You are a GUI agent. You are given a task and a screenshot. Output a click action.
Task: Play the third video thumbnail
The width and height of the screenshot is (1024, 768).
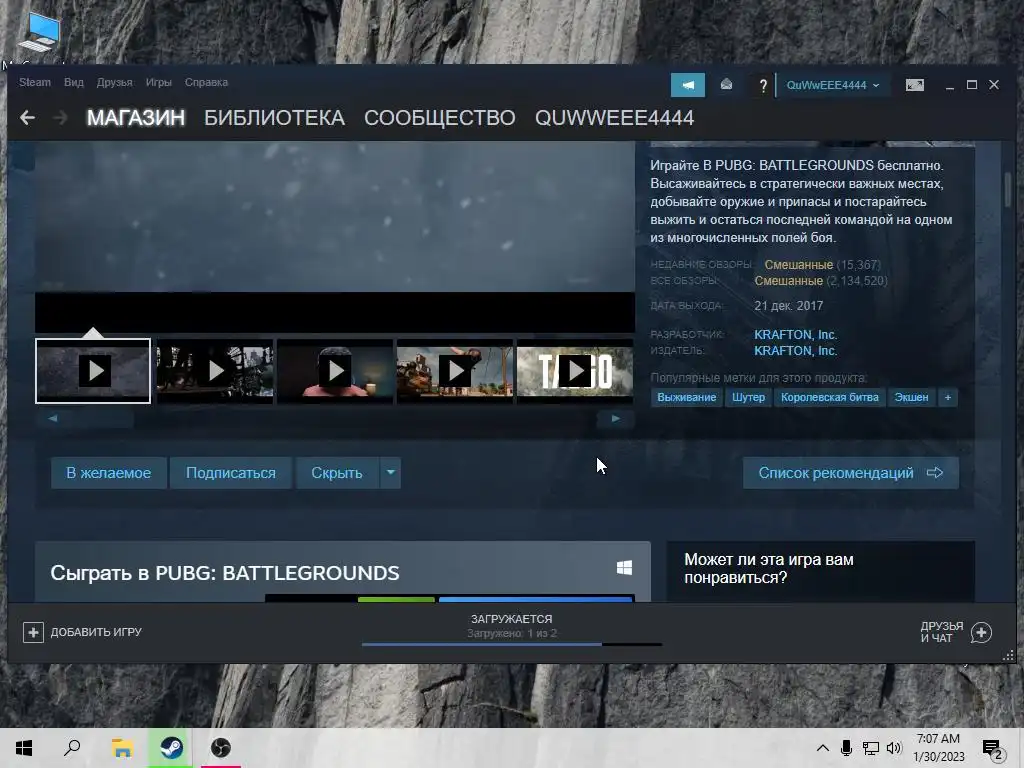click(x=335, y=371)
